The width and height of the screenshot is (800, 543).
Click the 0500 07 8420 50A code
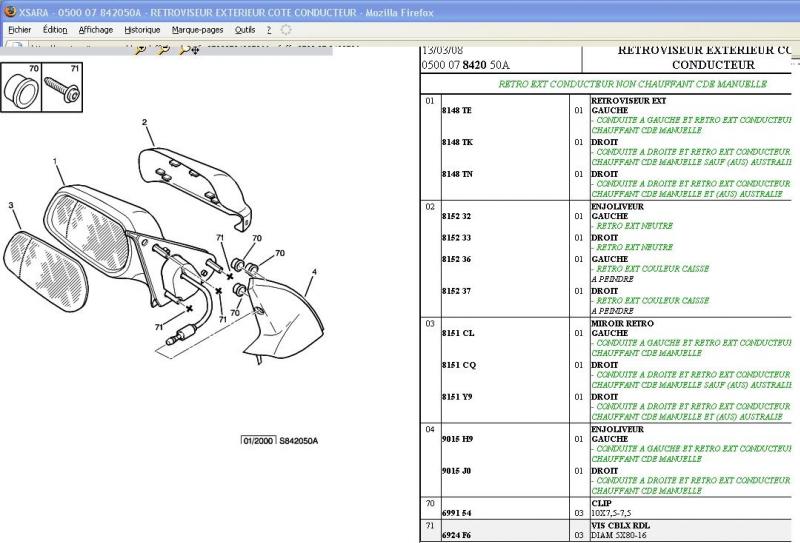click(465, 65)
